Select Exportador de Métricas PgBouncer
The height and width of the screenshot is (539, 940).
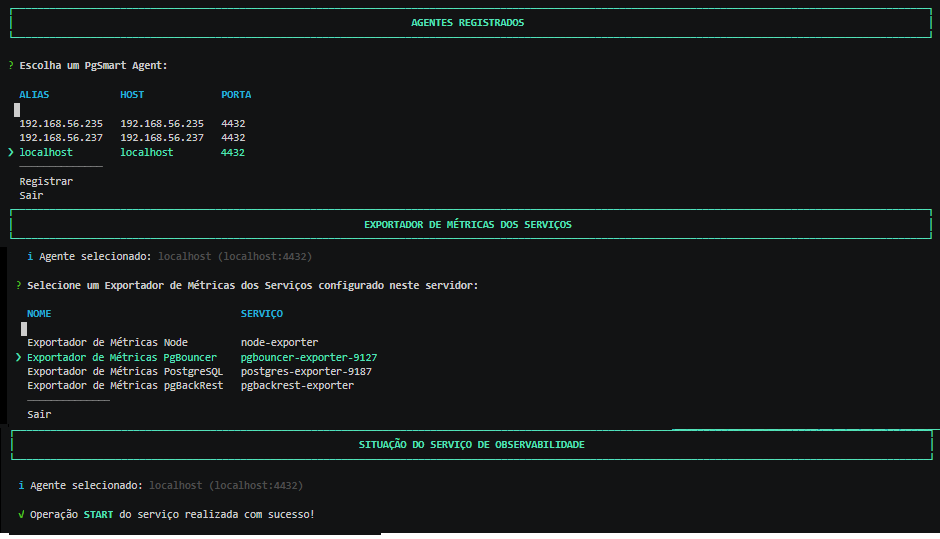point(122,357)
